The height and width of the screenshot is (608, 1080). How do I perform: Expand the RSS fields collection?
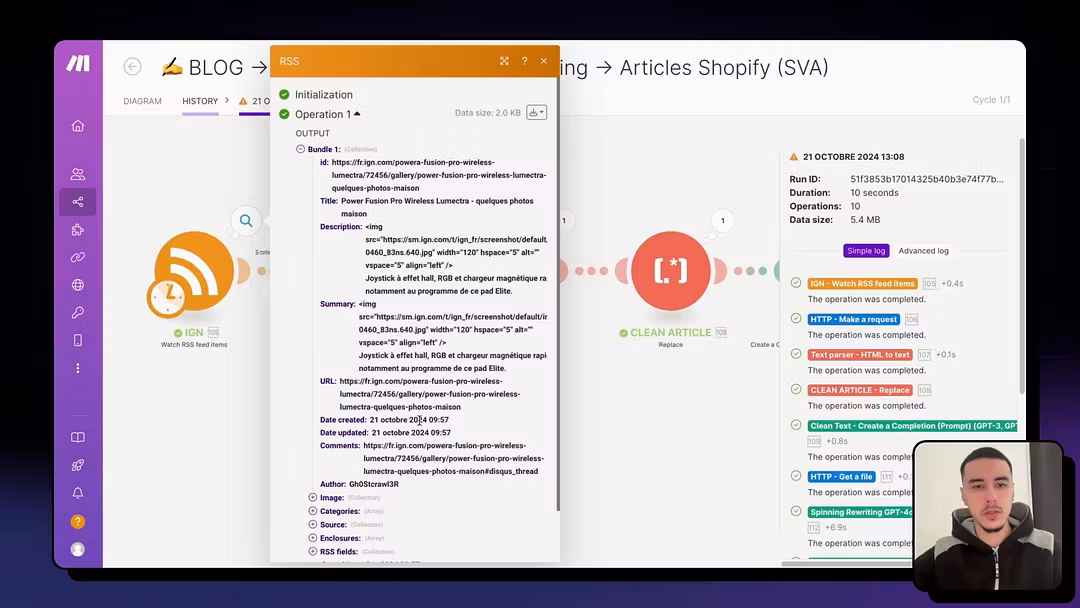(x=313, y=551)
